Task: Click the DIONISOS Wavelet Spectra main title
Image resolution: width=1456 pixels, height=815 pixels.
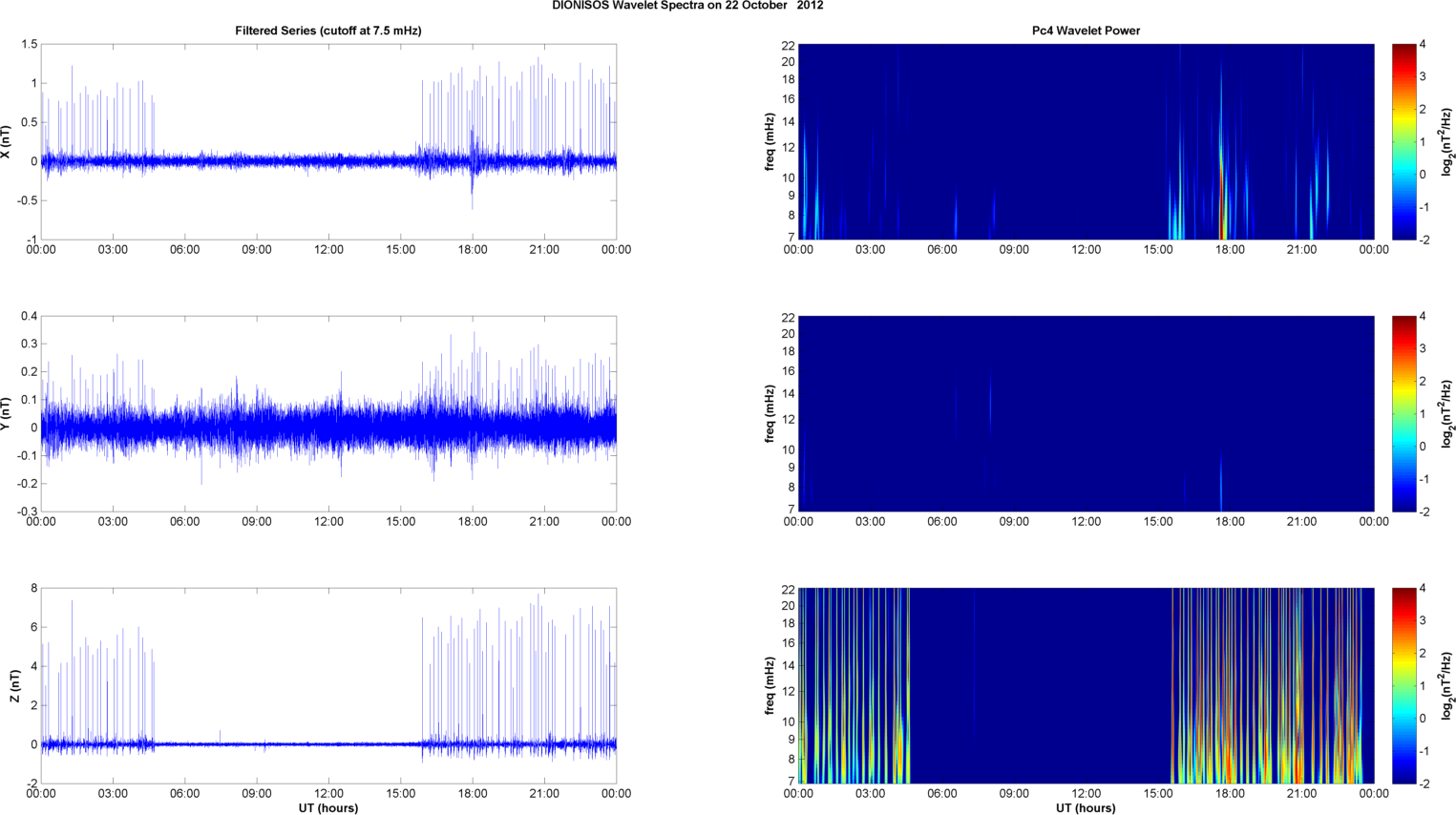Action: [687, 6]
